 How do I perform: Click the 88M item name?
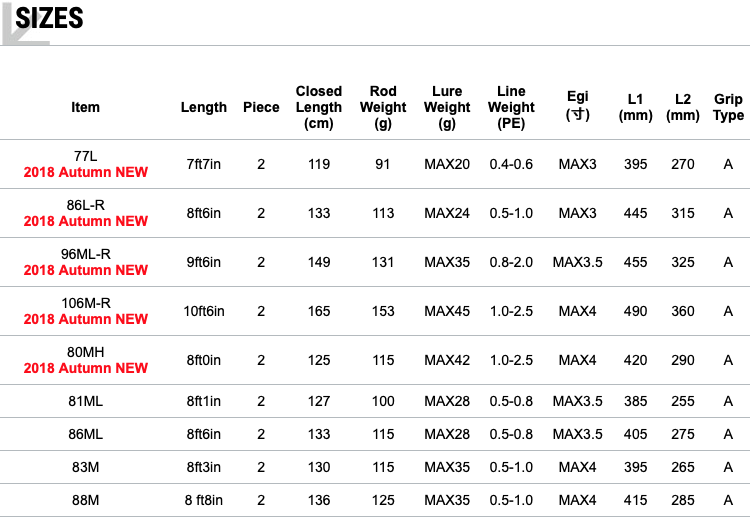[86, 500]
